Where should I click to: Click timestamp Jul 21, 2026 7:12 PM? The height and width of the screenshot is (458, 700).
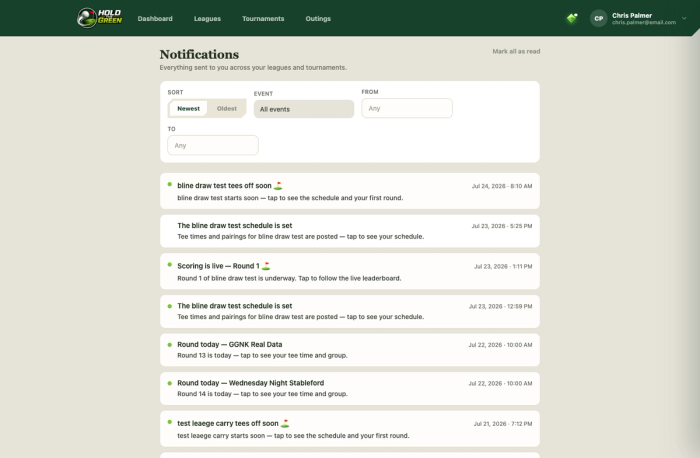click(503, 424)
